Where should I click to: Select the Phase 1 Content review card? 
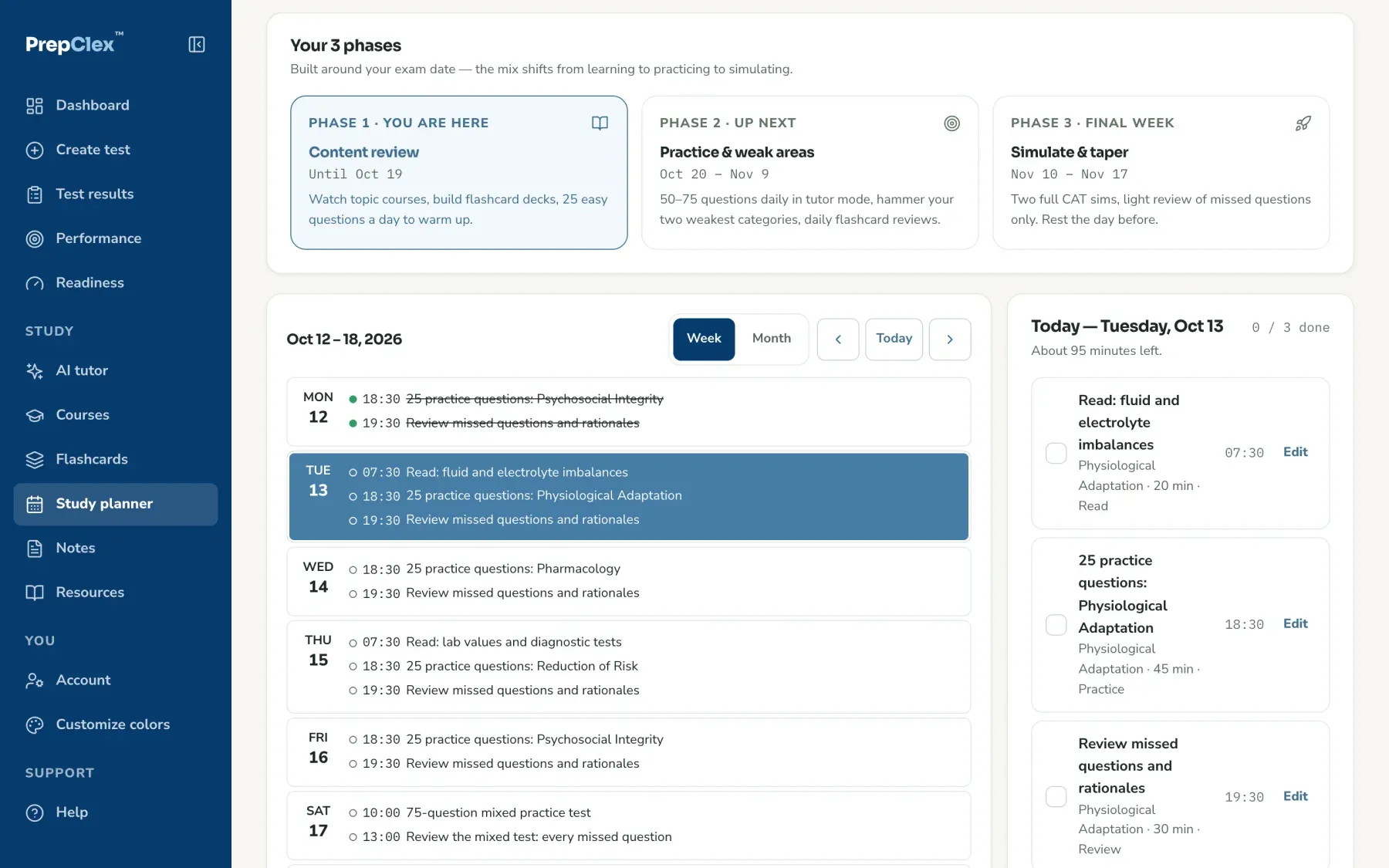point(459,173)
